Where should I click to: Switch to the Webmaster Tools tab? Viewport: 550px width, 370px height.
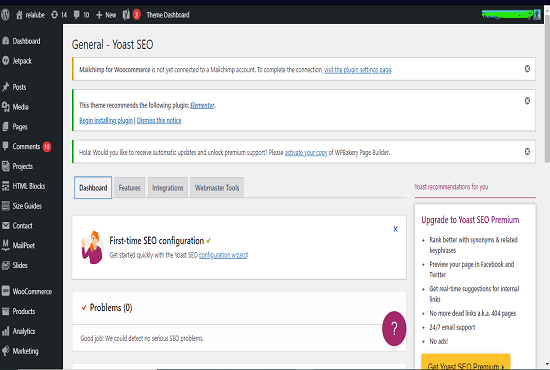[x=217, y=188]
